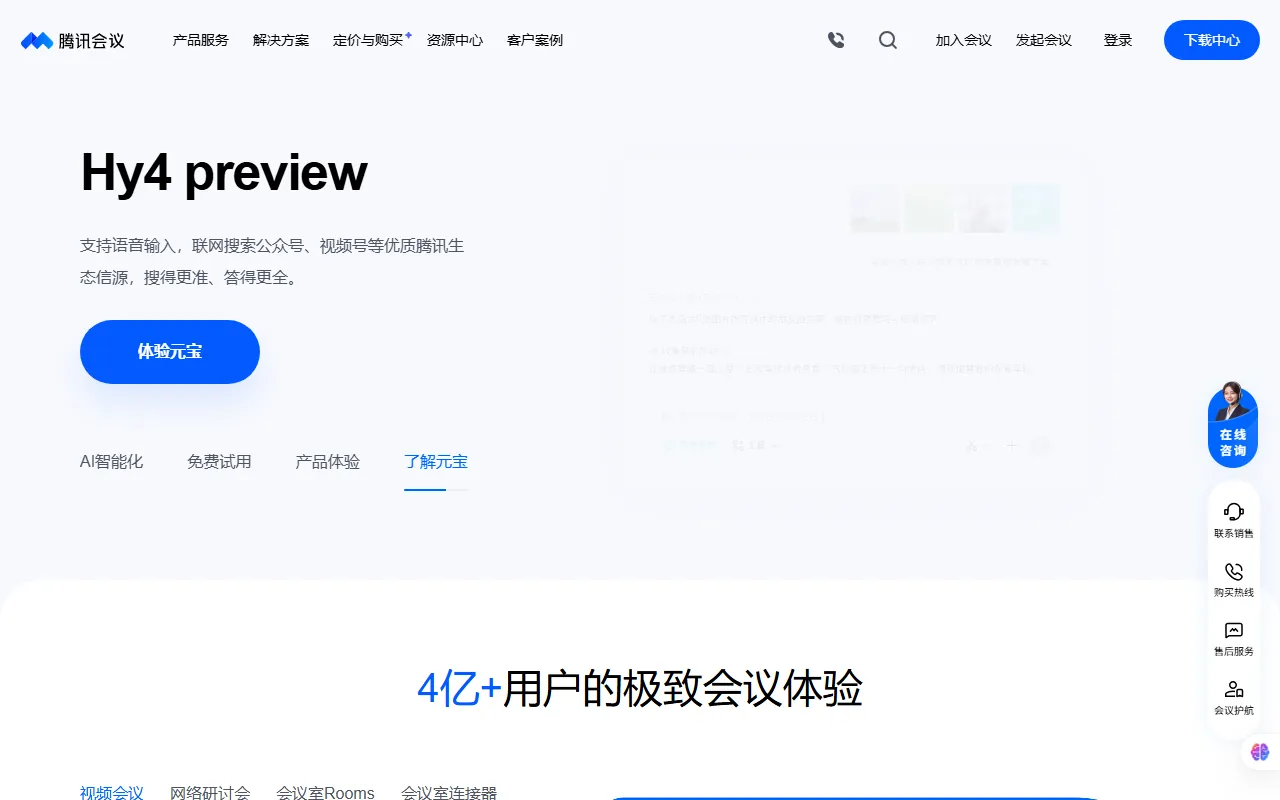Select the 网络研讨会 product tab
The image size is (1280, 800).
click(210, 792)
